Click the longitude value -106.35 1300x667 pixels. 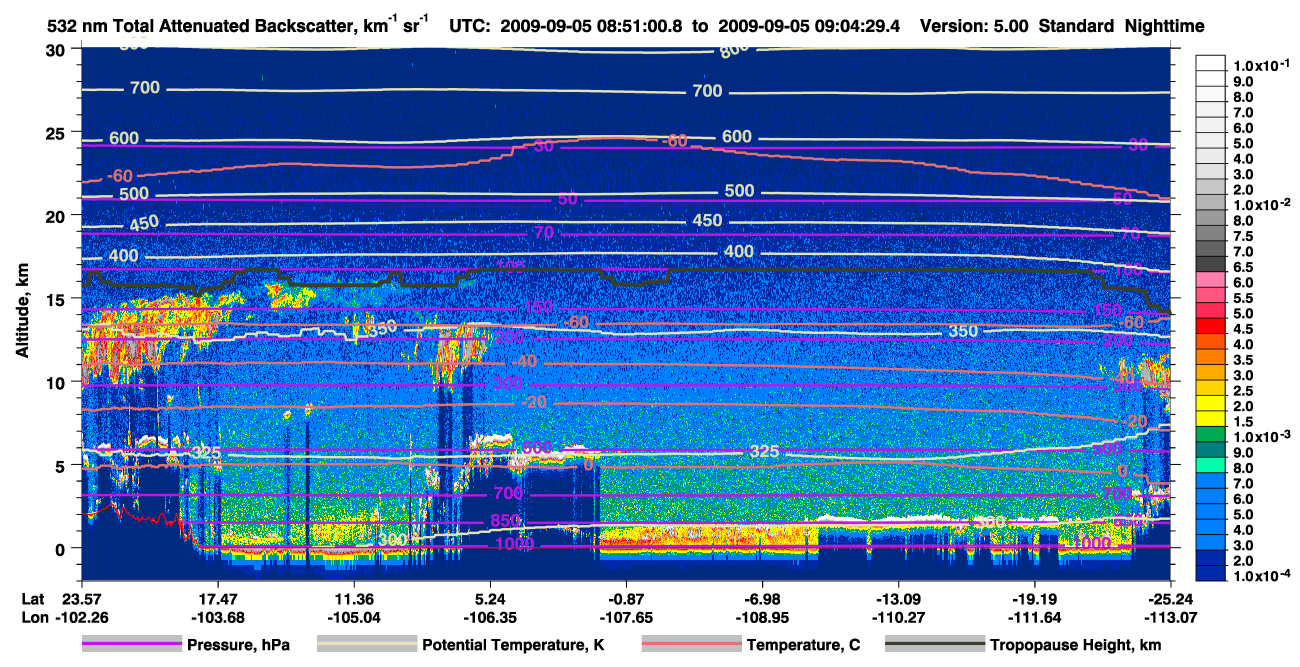490,617
